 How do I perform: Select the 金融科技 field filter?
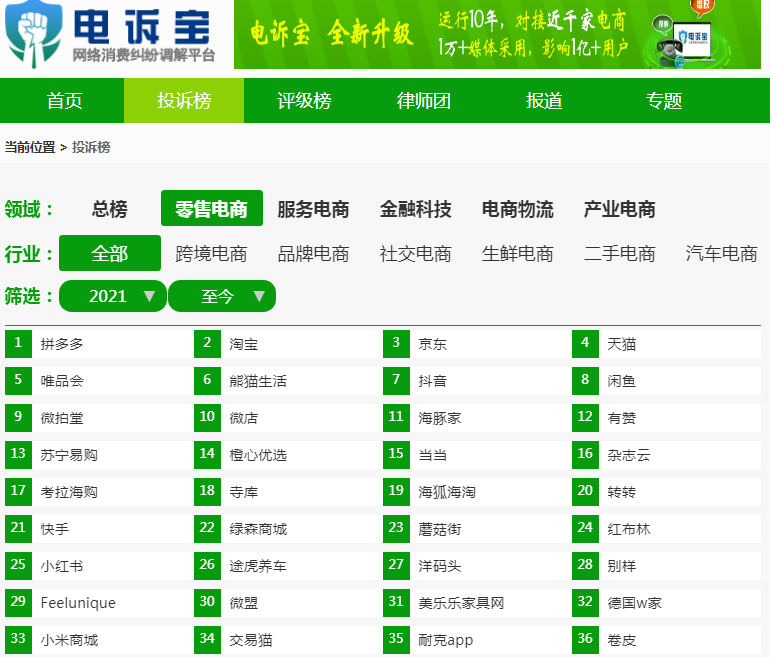[x=415, y=209]
